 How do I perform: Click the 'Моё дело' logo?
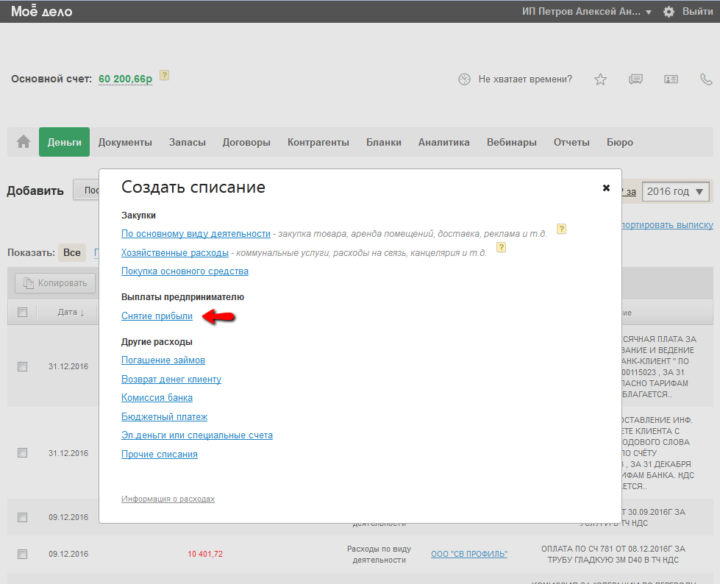[x=41, y=11]
